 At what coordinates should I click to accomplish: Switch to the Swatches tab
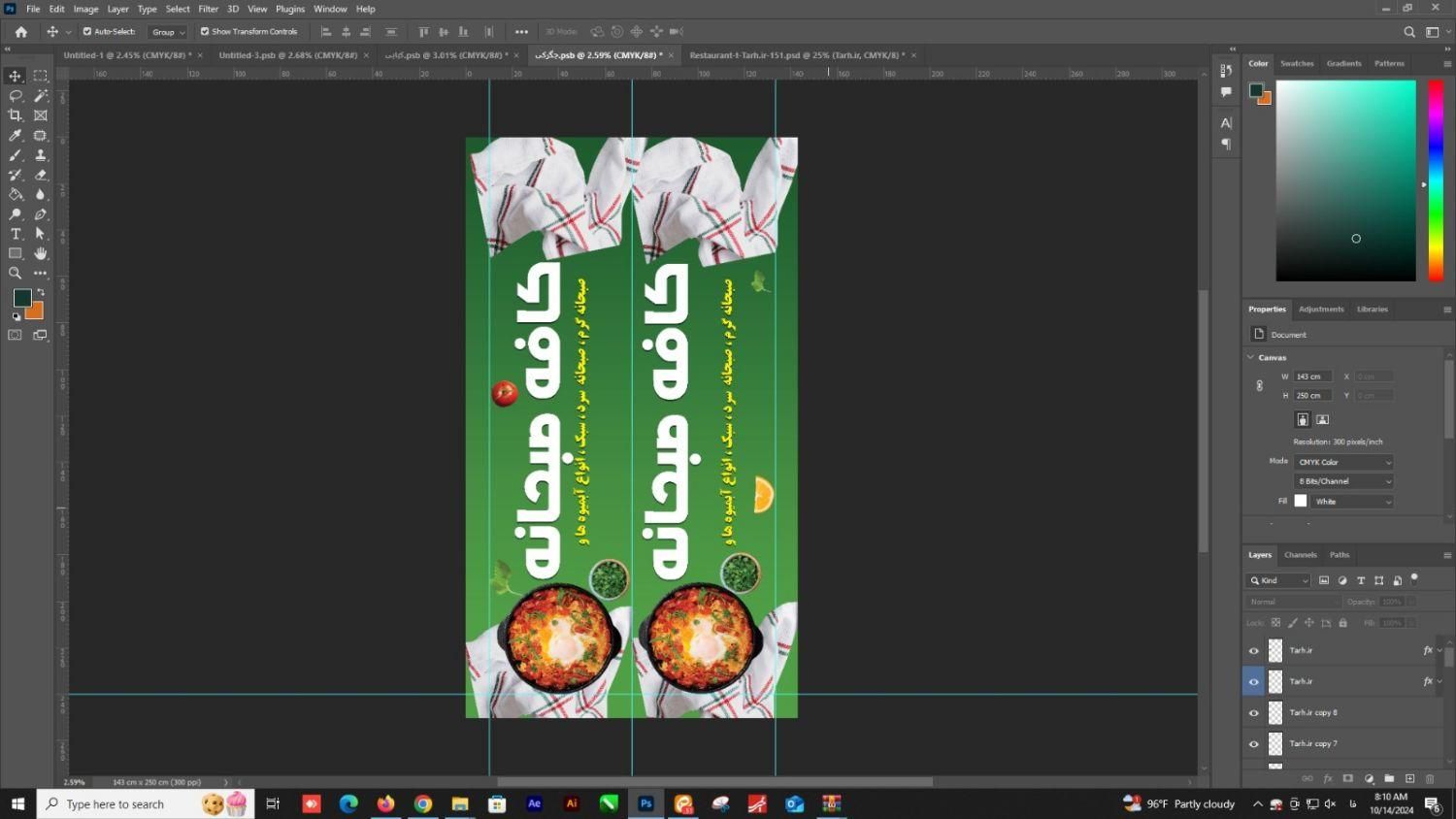(x=1297, y=63)
